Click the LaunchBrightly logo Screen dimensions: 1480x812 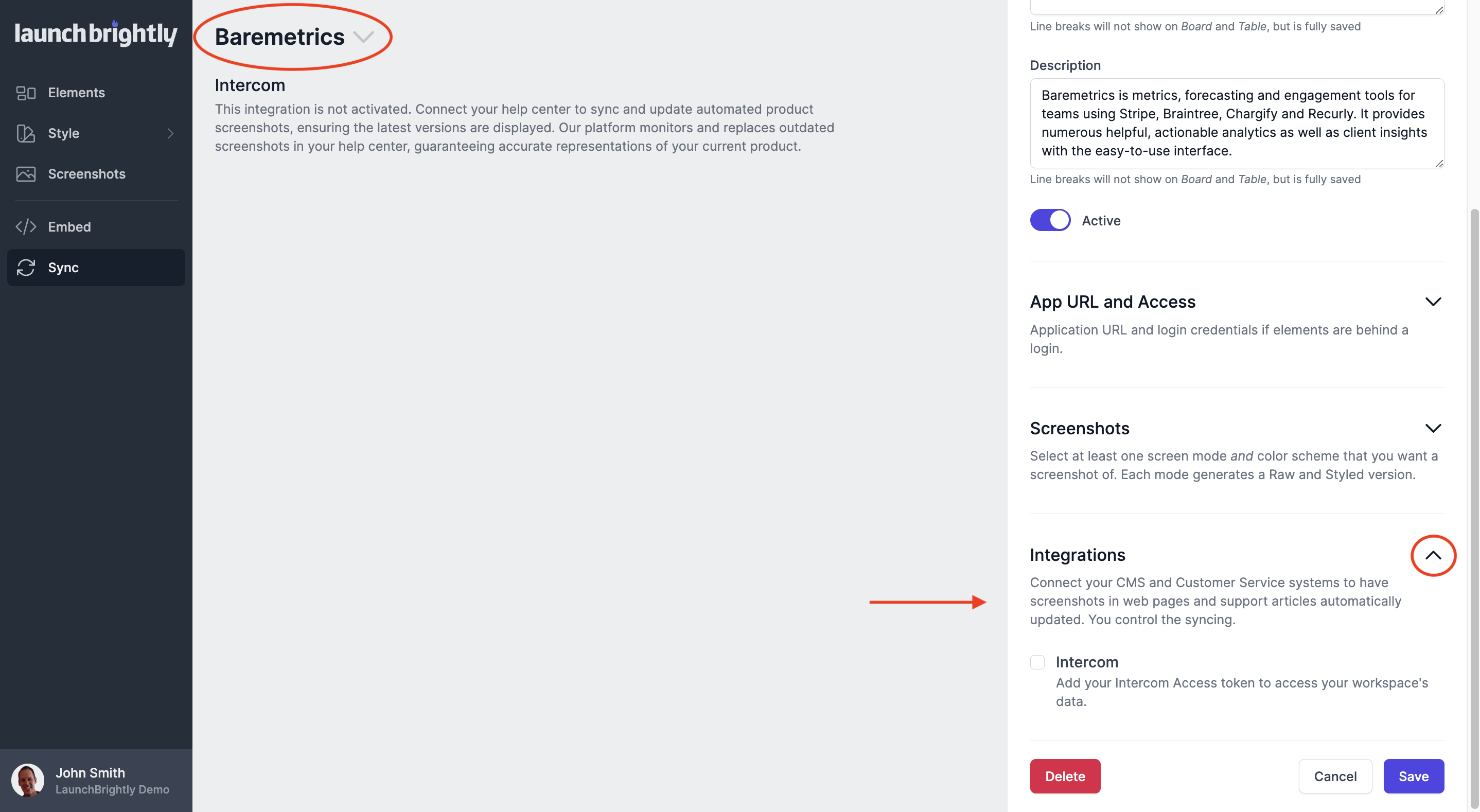[96, 34]
